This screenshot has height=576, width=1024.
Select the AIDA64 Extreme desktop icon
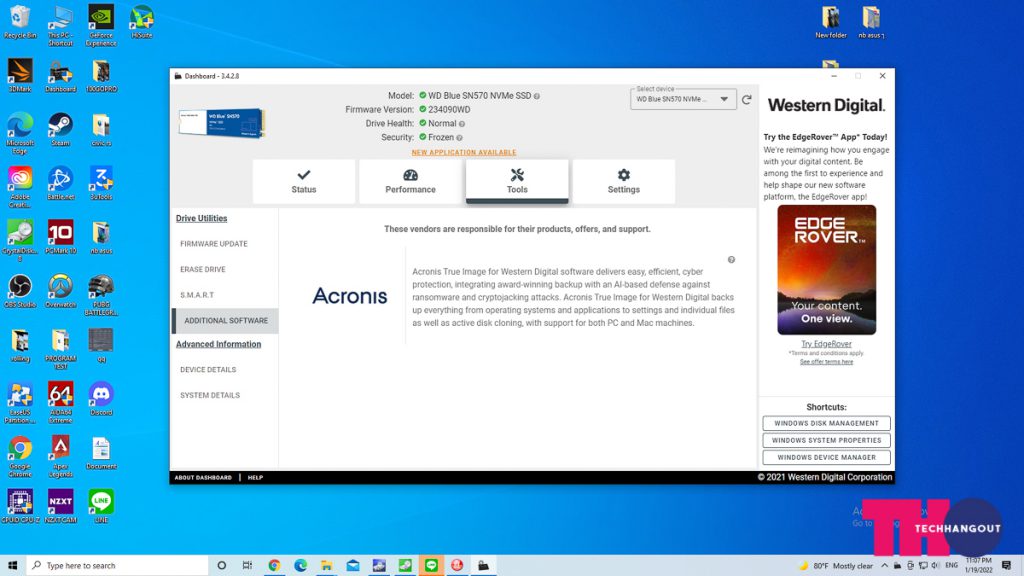point(60,402)
